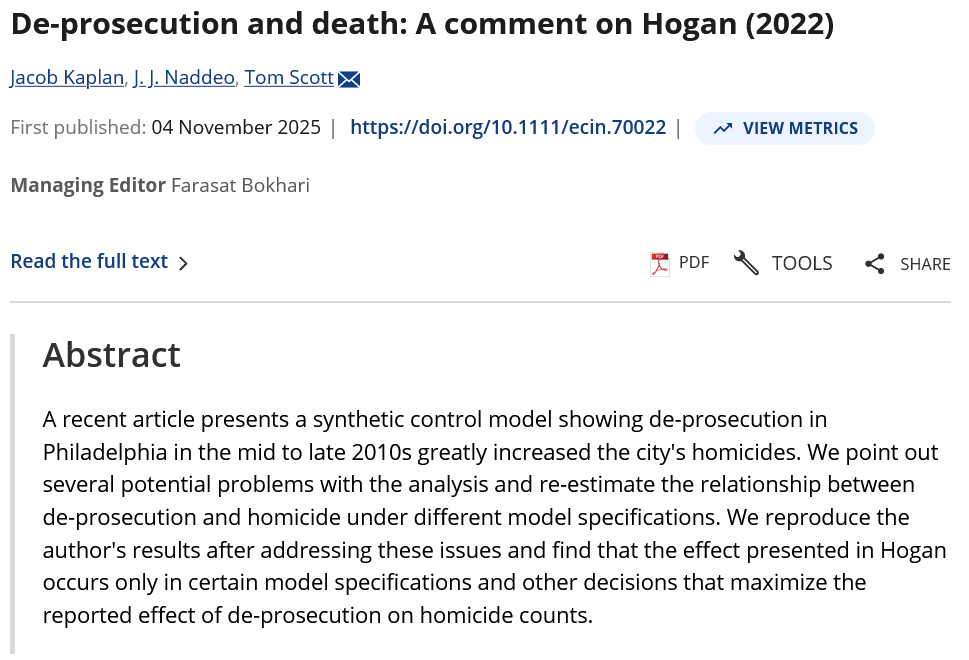The image size is (969, 660).
Task: Click the red PDF document icon
Action: pyautogui.click(x=660, y=263)
